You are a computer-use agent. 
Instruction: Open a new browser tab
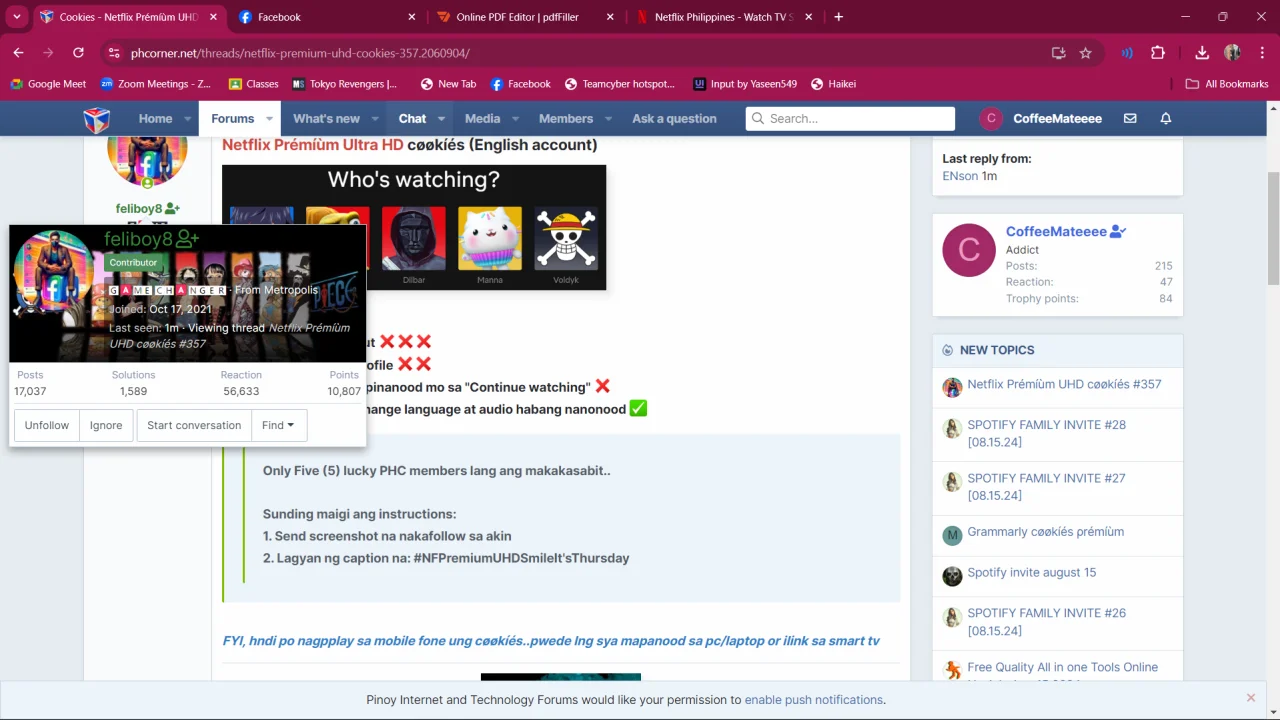point(838,17)
